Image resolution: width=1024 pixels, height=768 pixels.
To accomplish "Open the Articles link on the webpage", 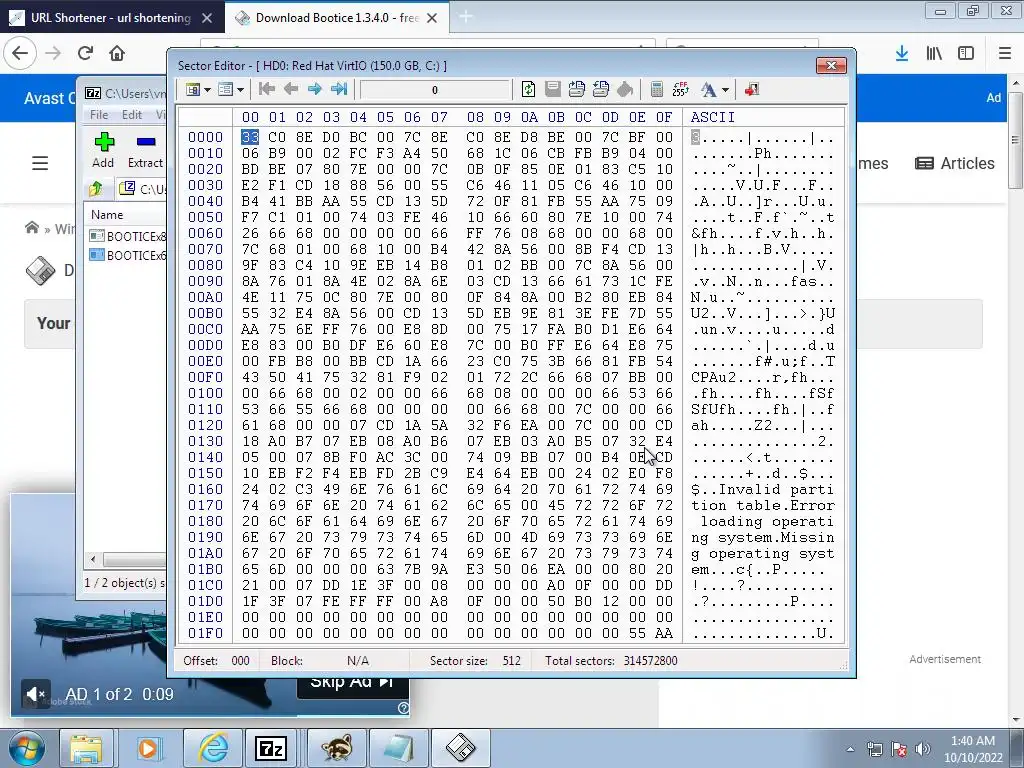I will pos(955,163).
